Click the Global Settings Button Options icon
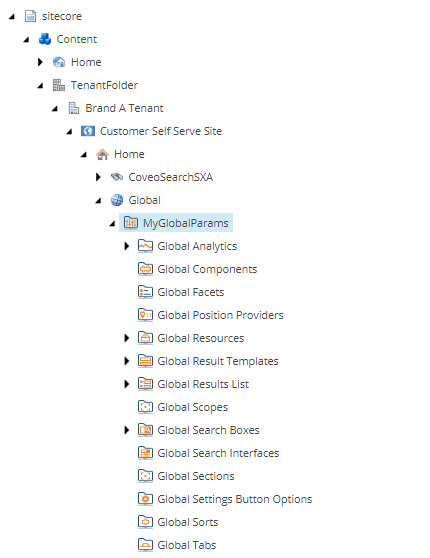 point(145,499)
